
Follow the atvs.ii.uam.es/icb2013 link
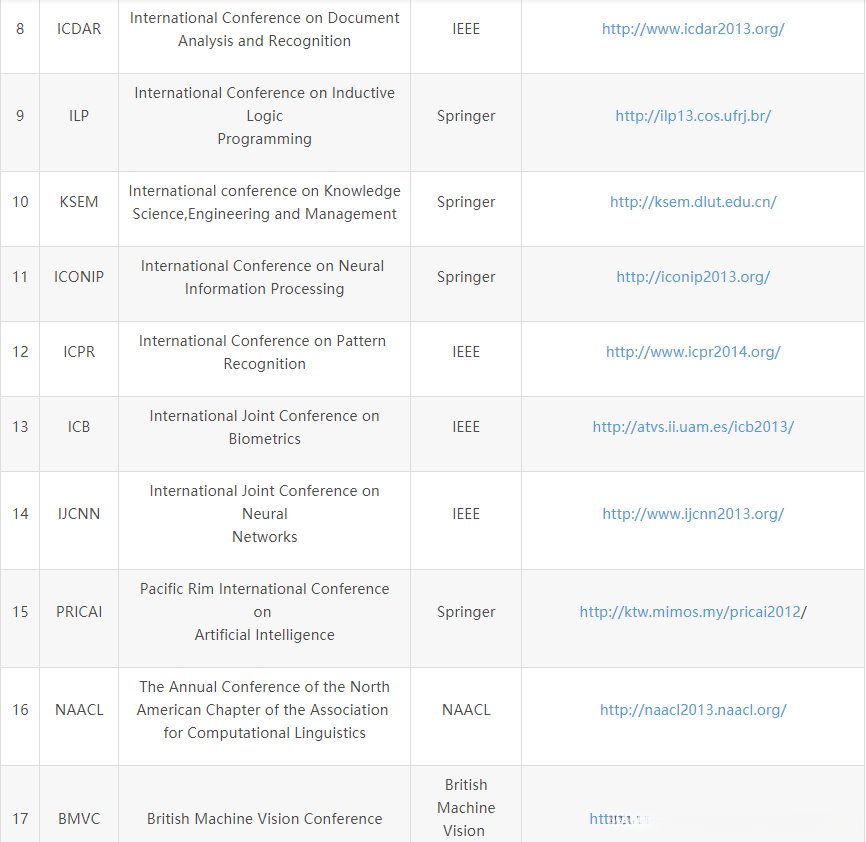[x=693, y=427]
